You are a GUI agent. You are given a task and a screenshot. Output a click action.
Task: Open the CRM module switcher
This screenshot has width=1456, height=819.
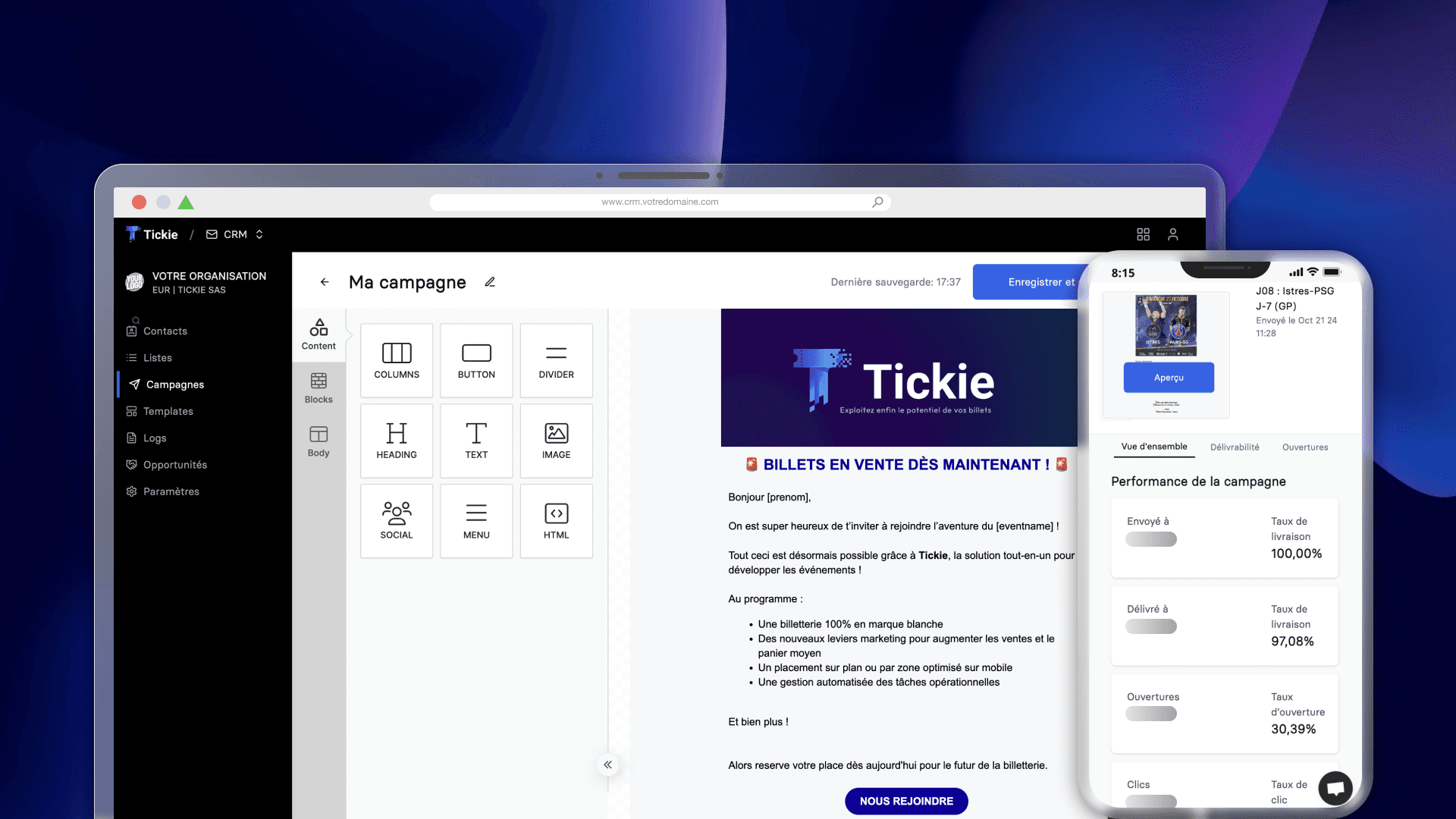[x=235, y=234]
